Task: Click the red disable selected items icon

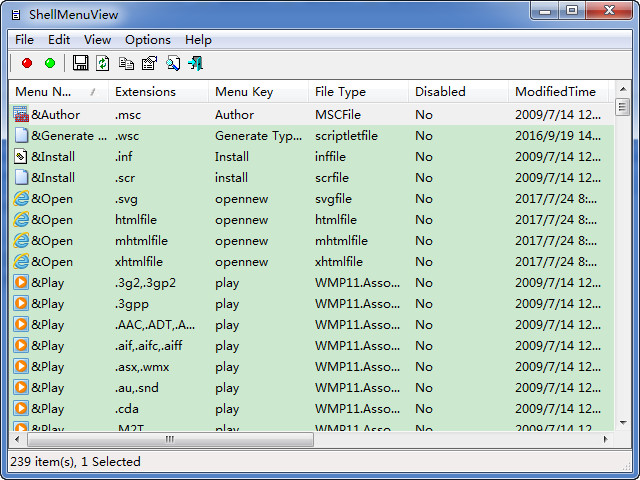Action: 26,63
